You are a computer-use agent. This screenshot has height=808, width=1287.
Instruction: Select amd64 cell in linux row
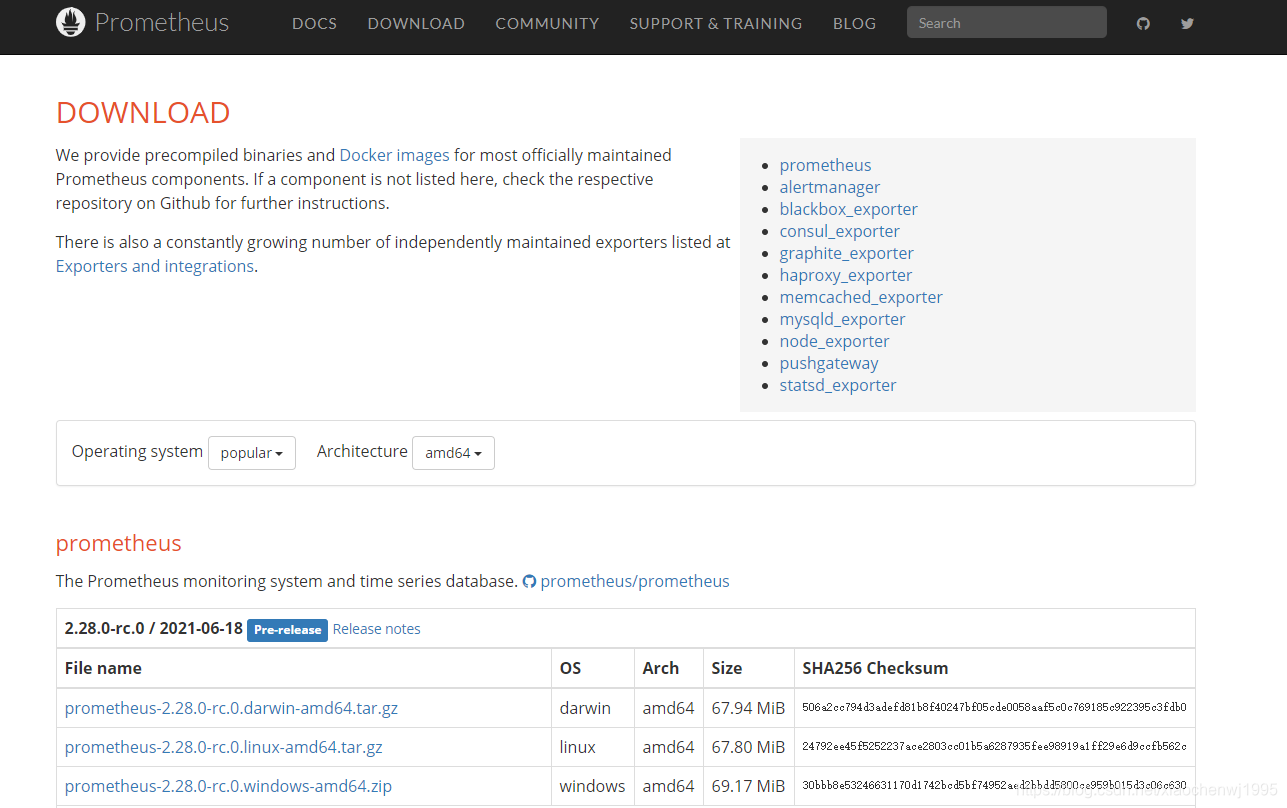tap(668, 747)
